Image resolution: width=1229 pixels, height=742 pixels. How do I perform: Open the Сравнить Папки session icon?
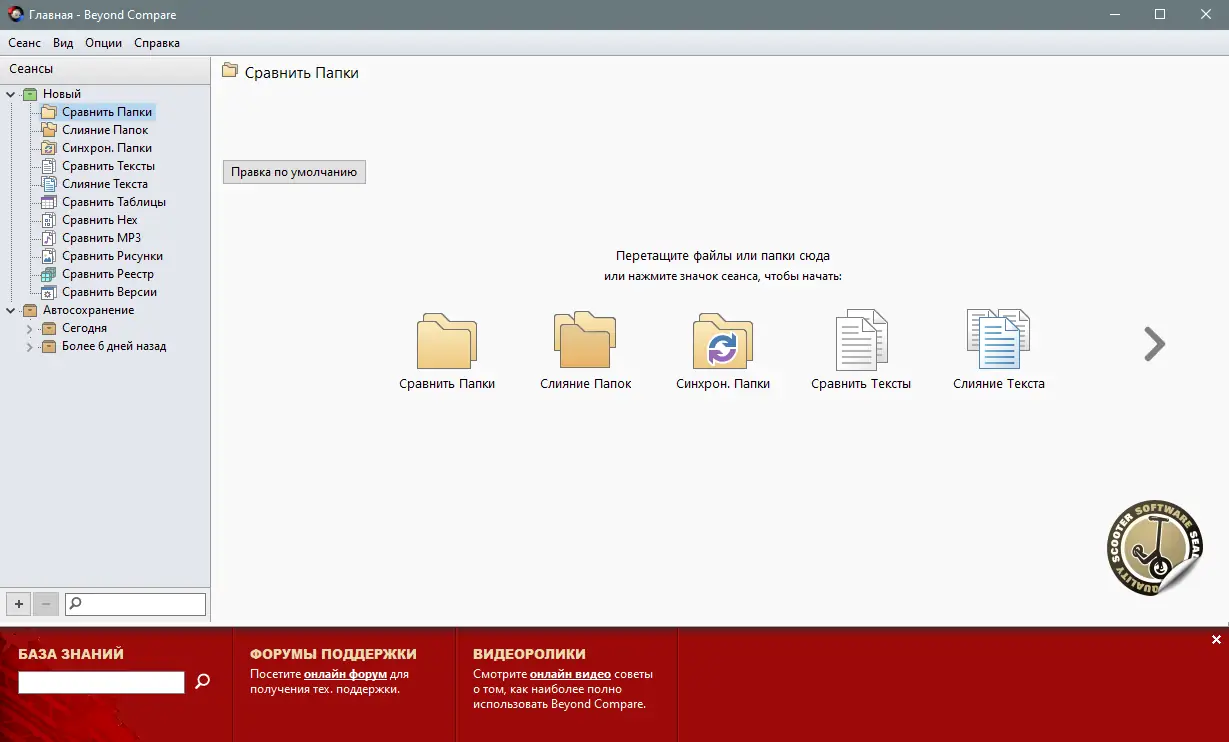[x=447, y=340]
